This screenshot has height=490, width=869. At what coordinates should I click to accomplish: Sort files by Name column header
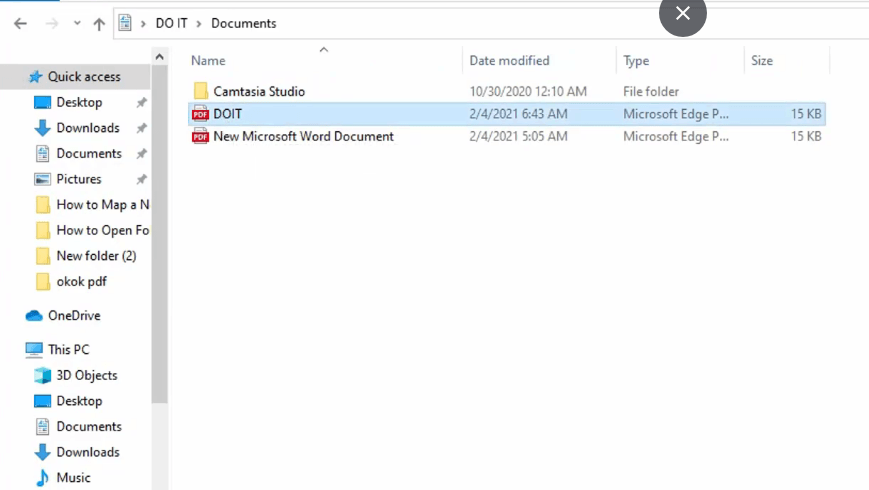click(x=208, y=60)
